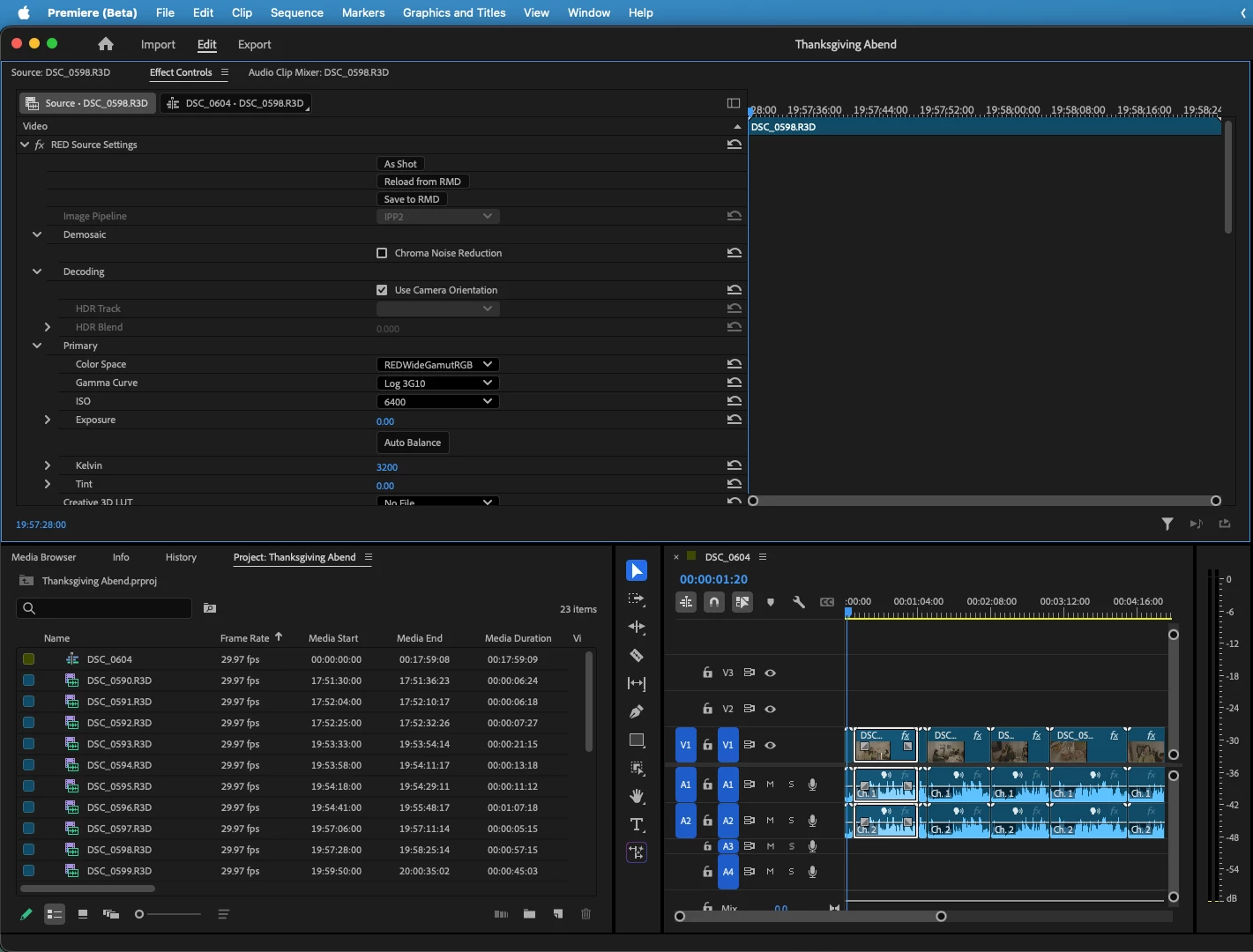This screenshot has width=1253, height=952.
Task: Open the Markers menu
Action: coord(363,12)
